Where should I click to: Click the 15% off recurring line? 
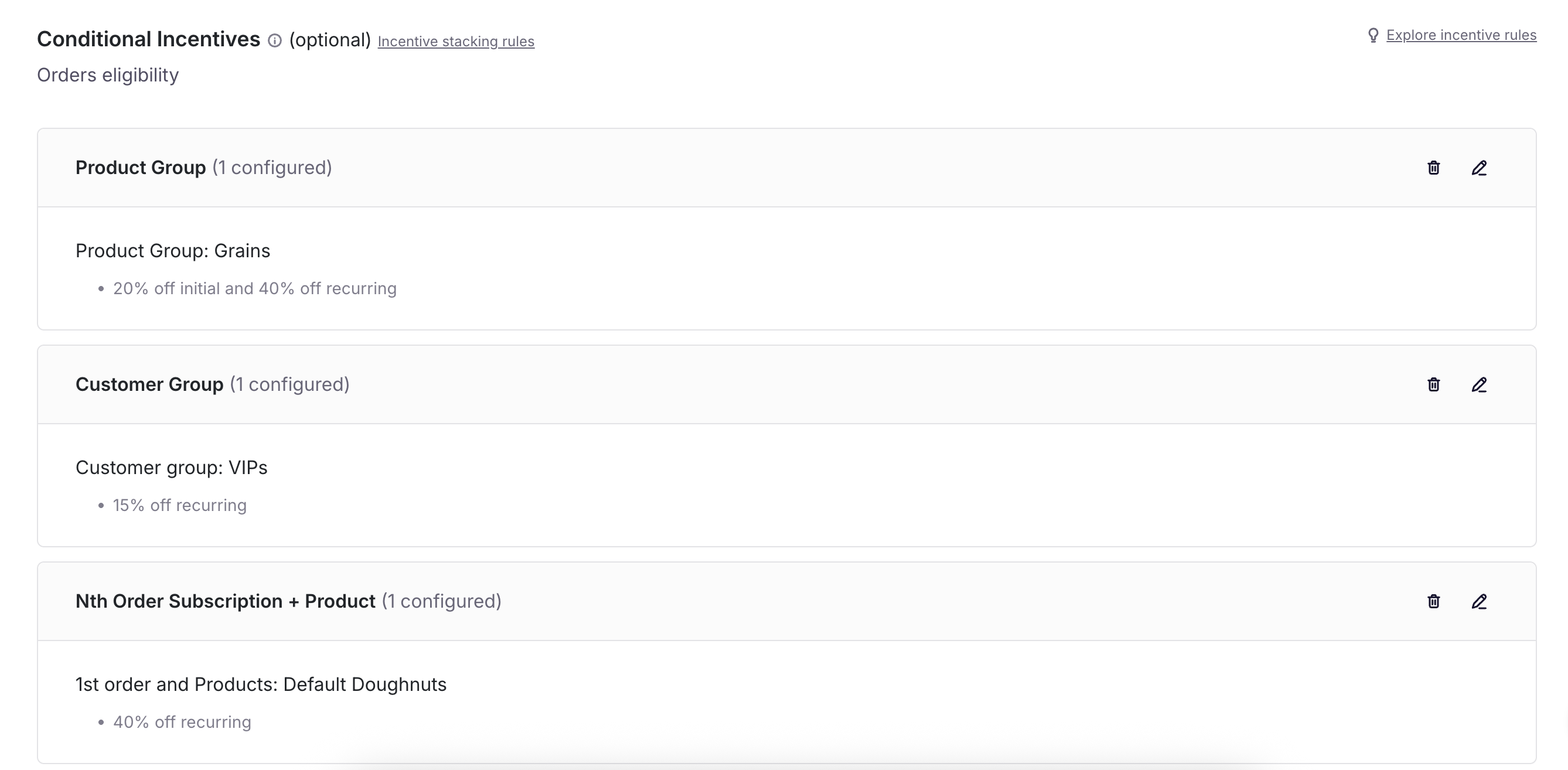(179, 505)
